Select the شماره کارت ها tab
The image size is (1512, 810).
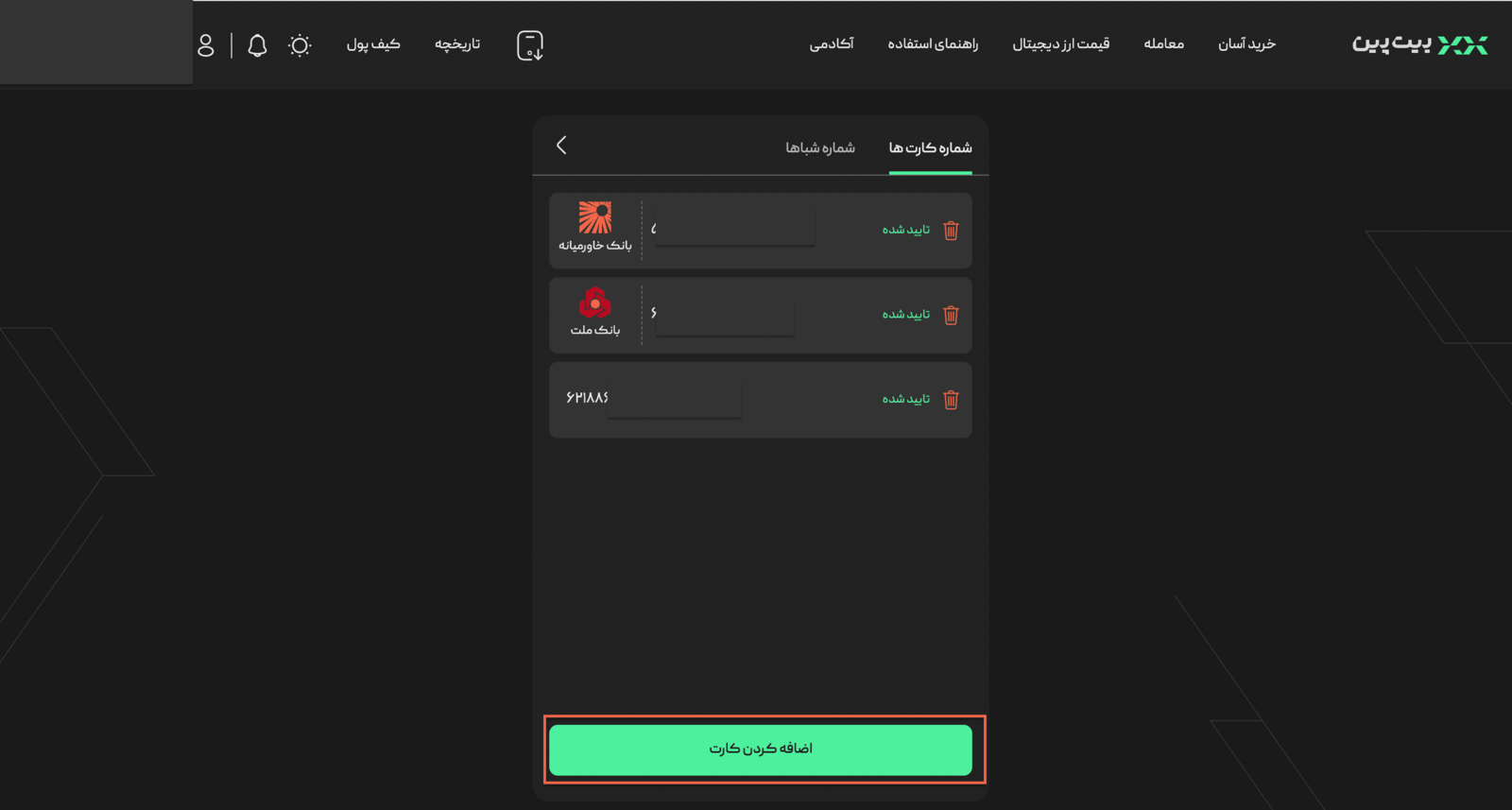pos(930,147)
